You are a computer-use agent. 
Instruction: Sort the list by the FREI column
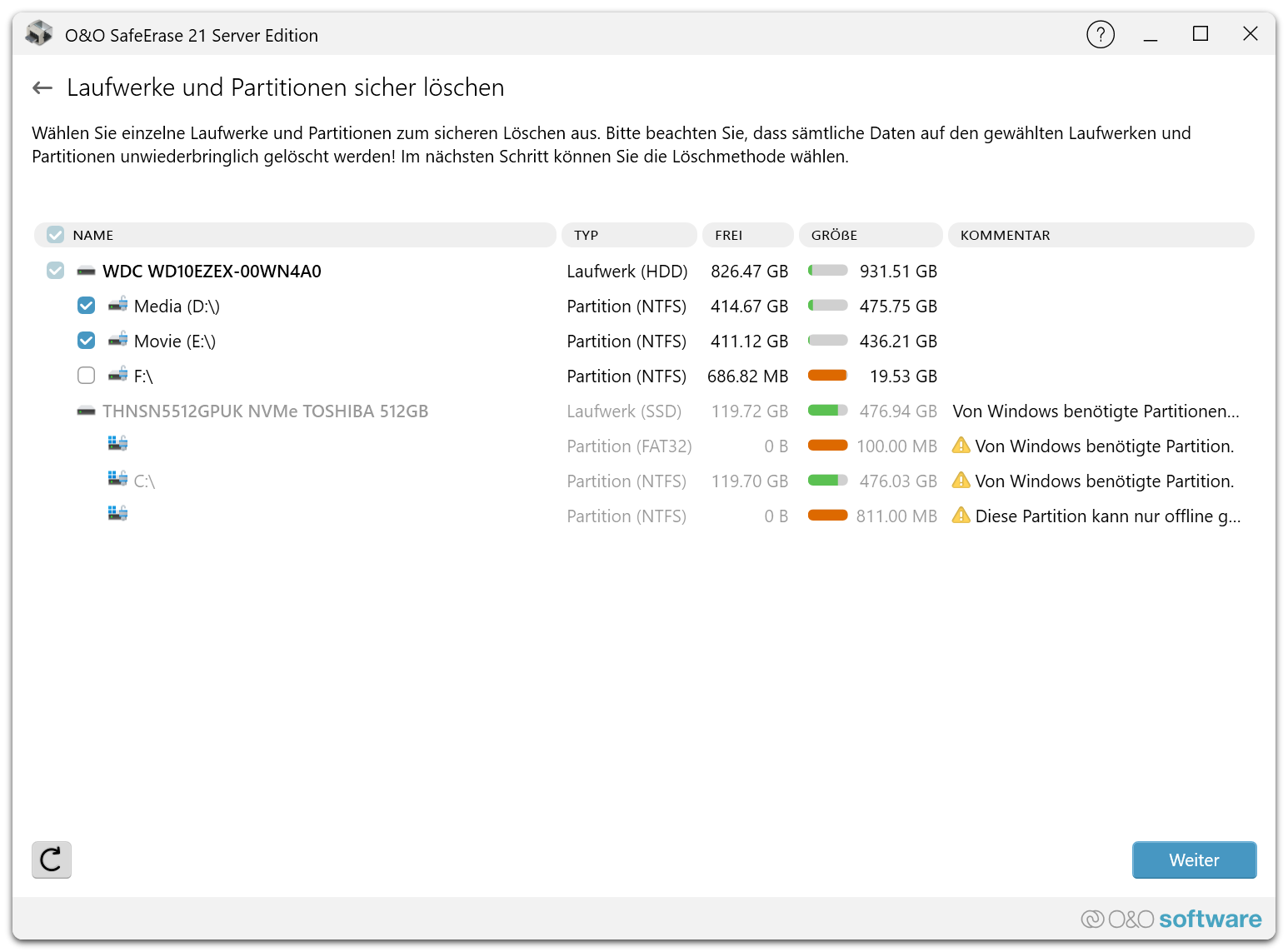(748, 235)
